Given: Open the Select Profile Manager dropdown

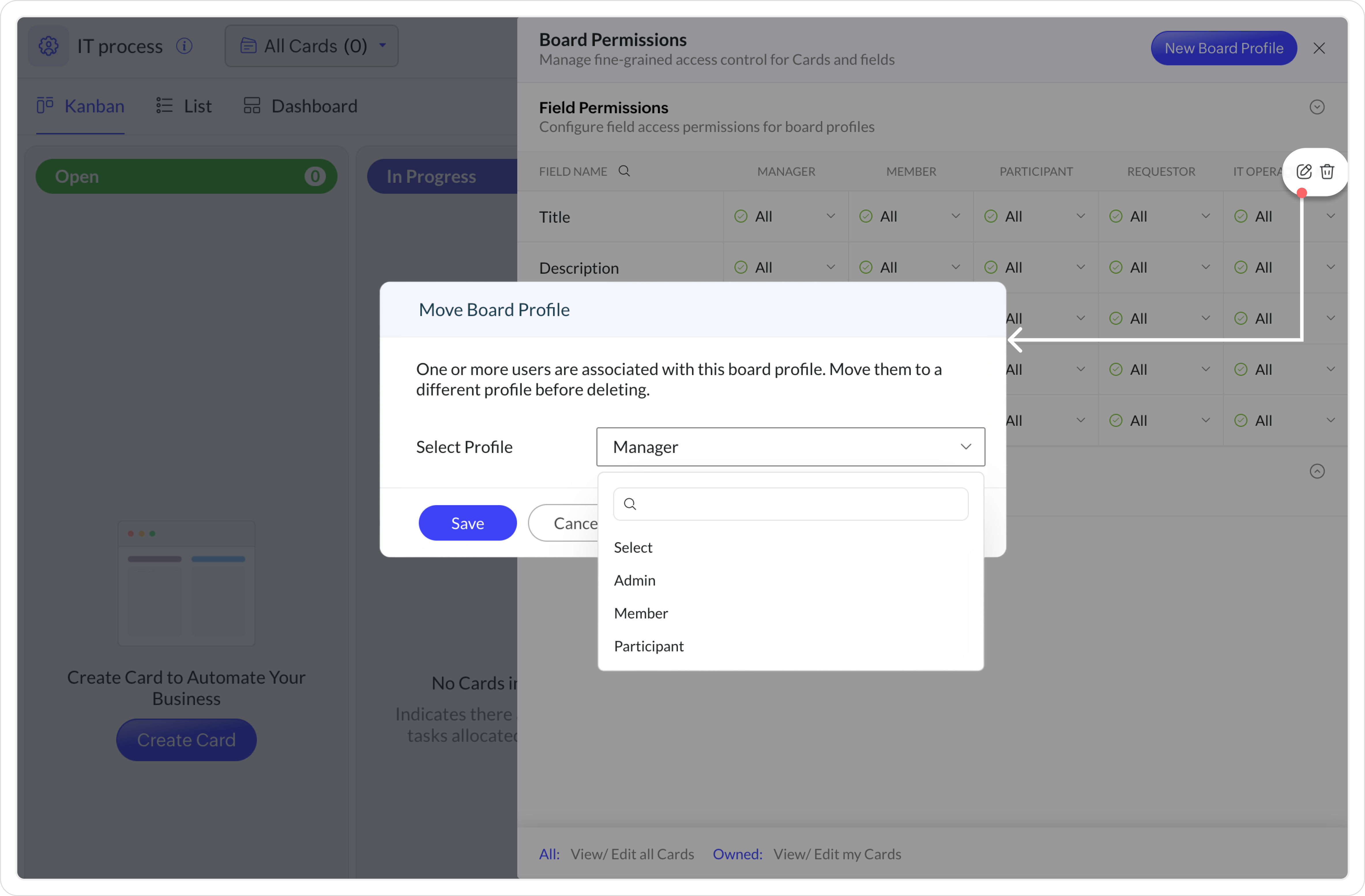Looking at the screenshot, I should click(x=790, y=447).
